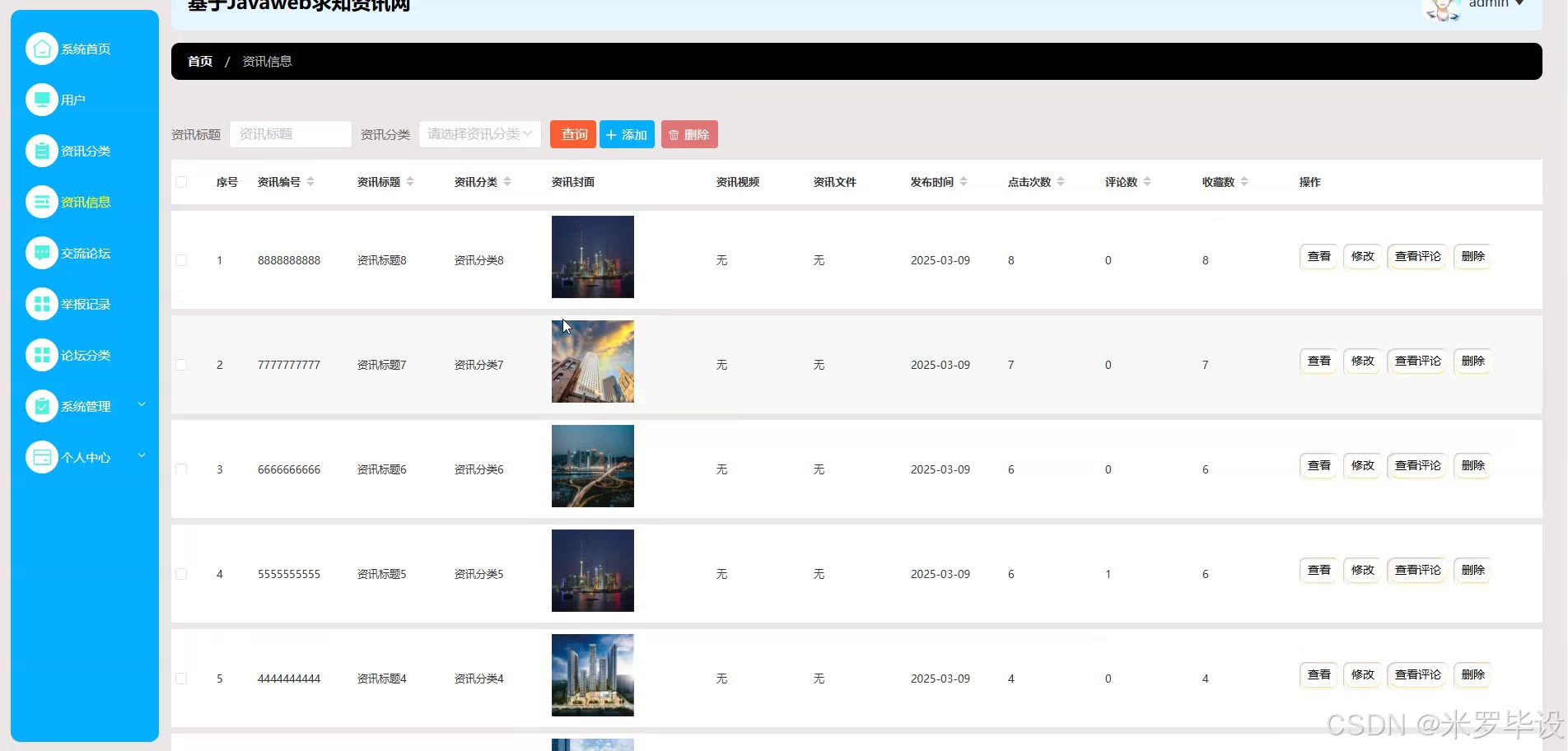Check the row with 资讯标题8

pyautogui.click(x=181, y=260)
